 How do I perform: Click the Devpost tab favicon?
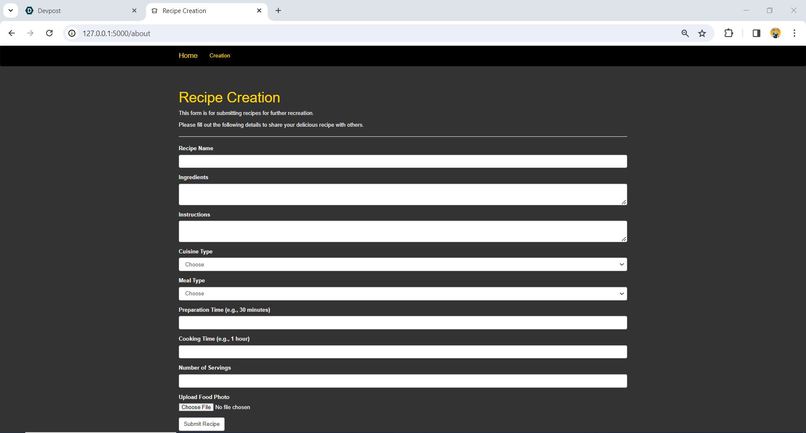29,11
